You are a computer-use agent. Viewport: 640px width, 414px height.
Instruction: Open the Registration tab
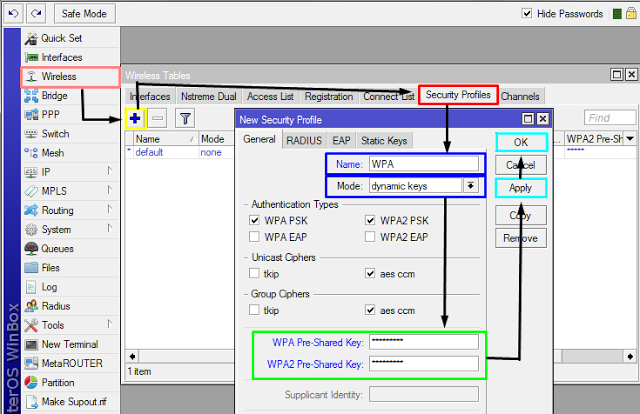tap(329, 96)
